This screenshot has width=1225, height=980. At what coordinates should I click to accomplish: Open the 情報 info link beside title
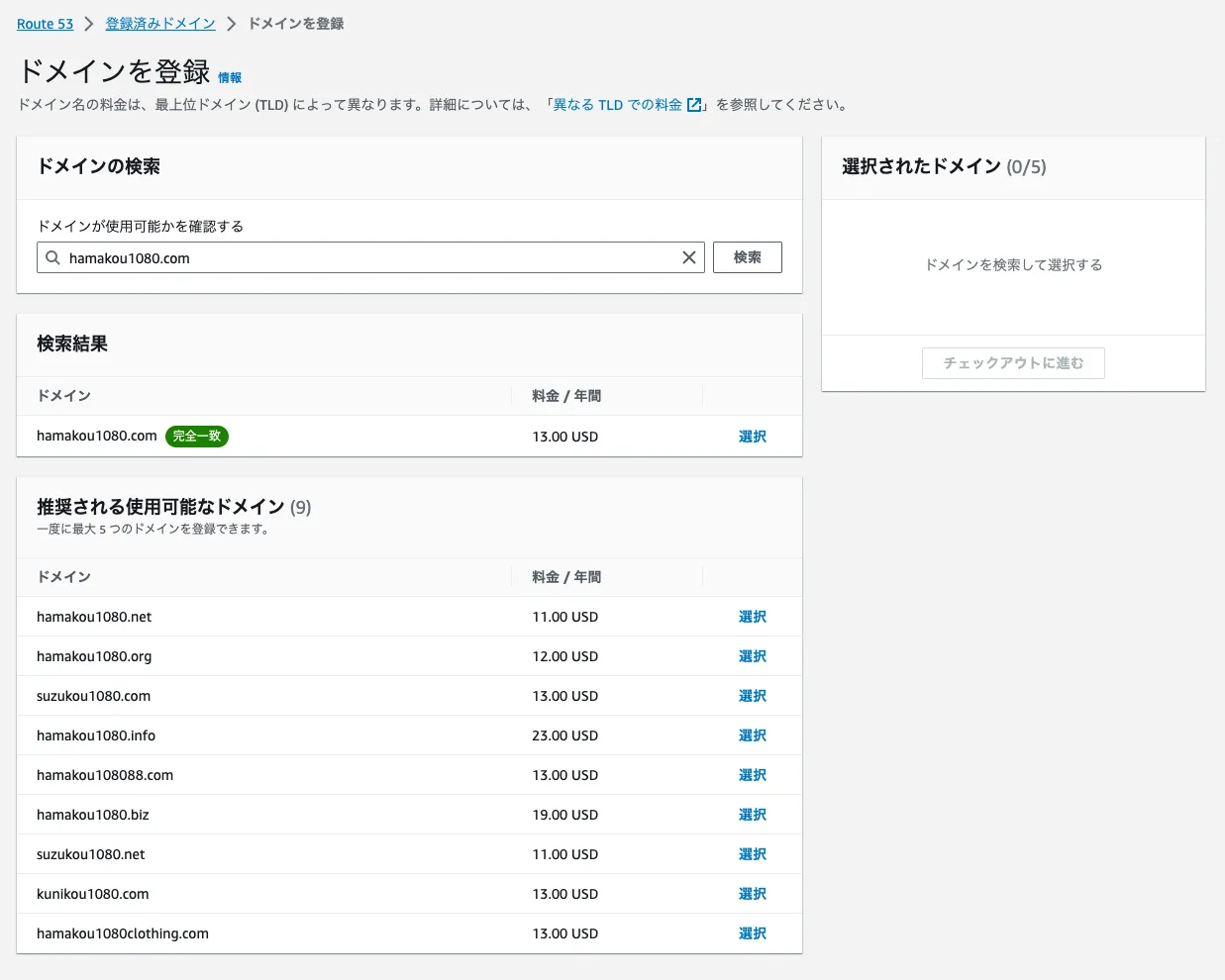[230, 77]
